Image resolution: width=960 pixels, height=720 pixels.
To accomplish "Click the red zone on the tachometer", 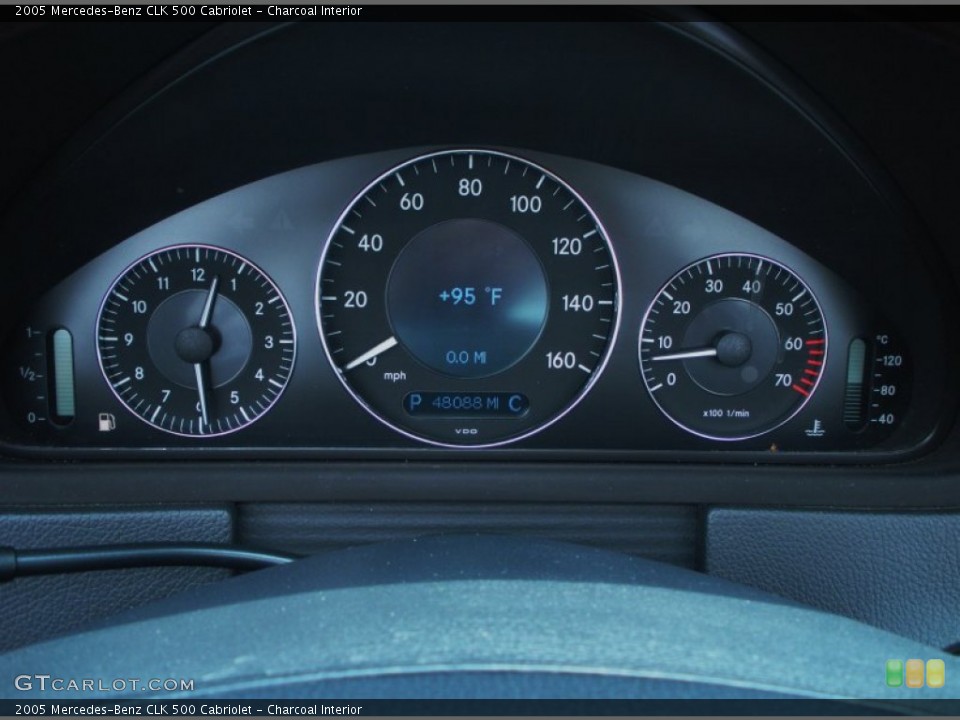I will click(809, 366).
